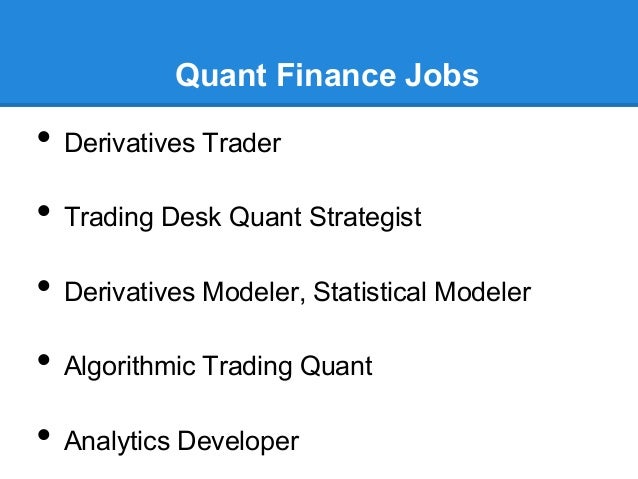Click the word Trader in the first bullet
This screenshot has height=479, width=638.
[242, 143]
